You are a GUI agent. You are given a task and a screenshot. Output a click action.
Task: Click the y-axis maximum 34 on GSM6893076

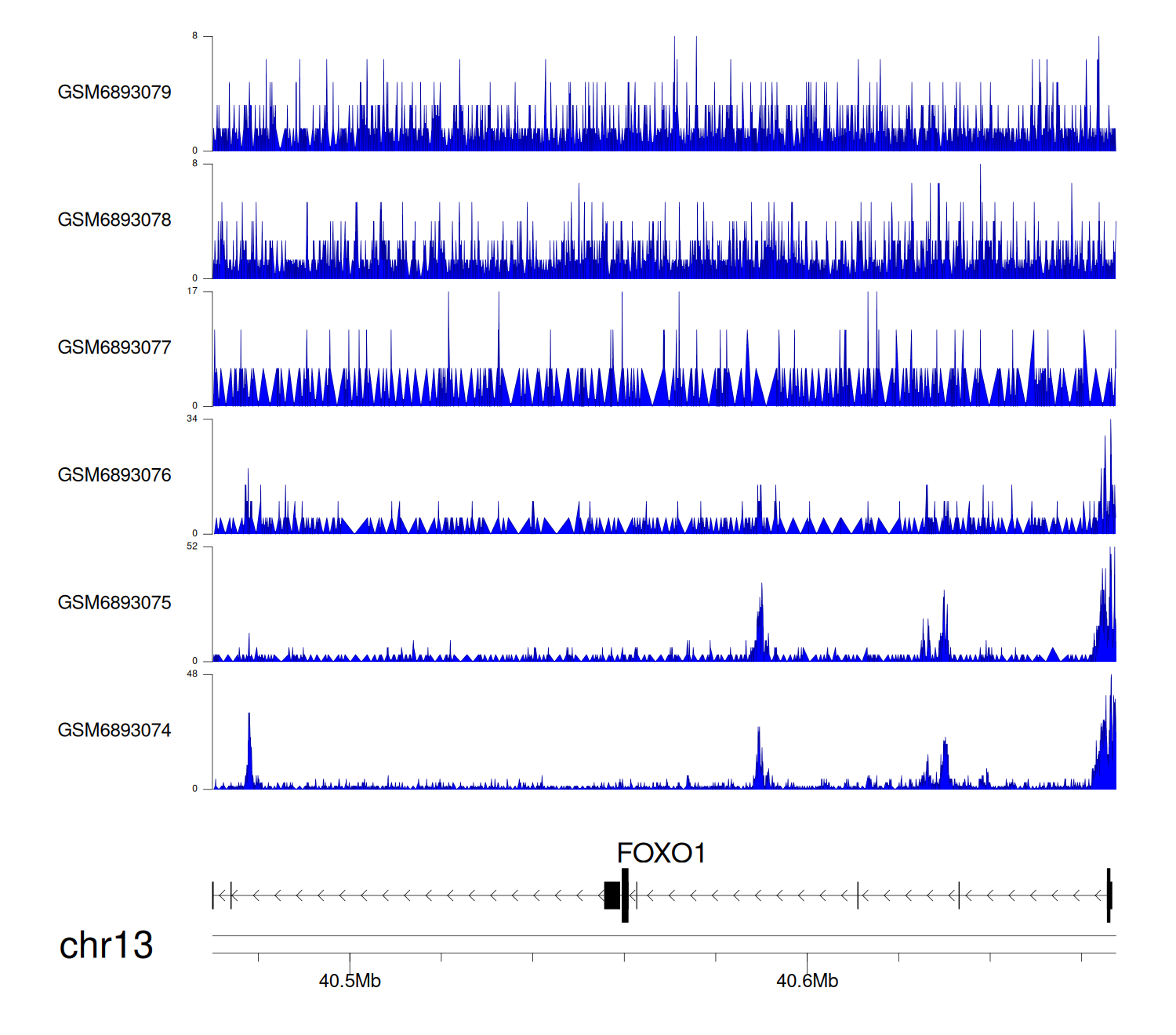tap(192, 419)
